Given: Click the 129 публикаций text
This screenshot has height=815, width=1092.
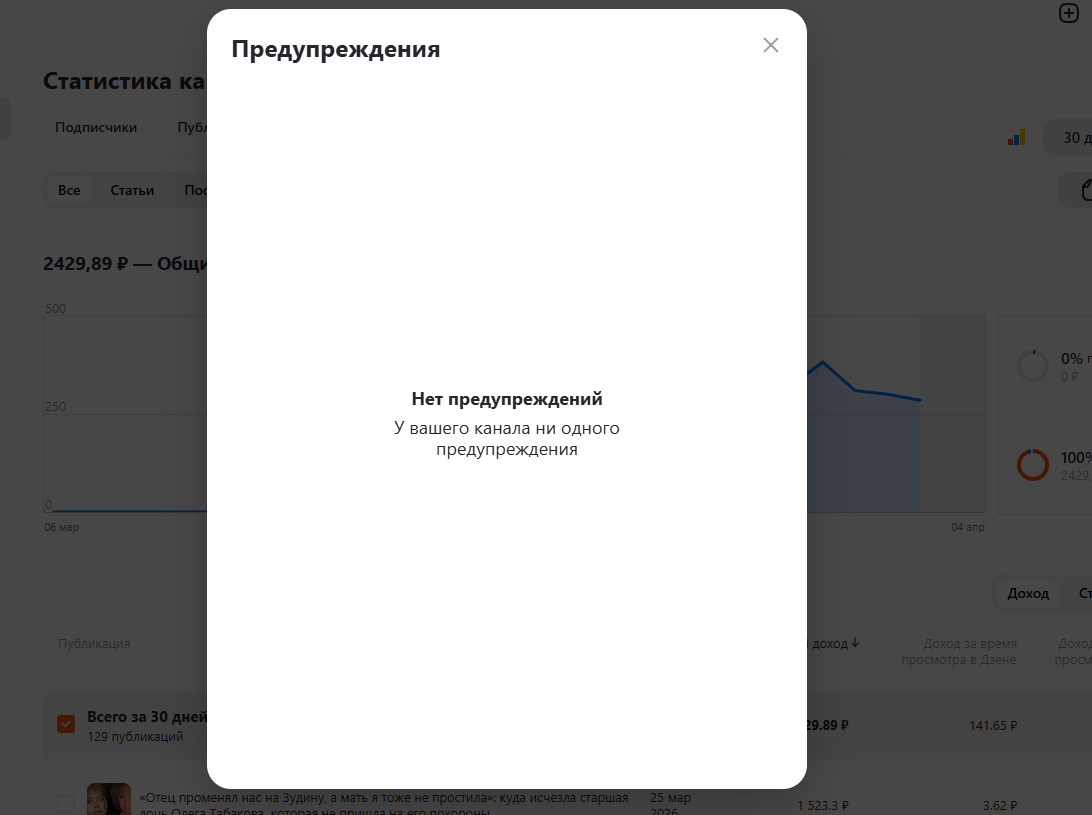Looking at the screenshot, I should [x=135, y=736].
